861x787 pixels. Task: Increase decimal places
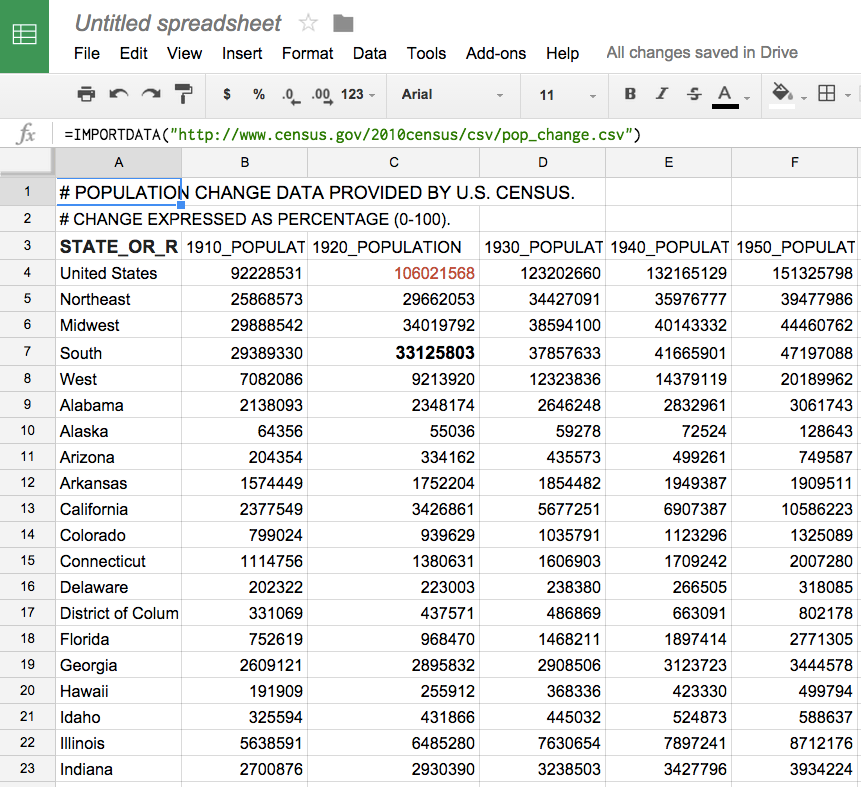click(322, 93)
